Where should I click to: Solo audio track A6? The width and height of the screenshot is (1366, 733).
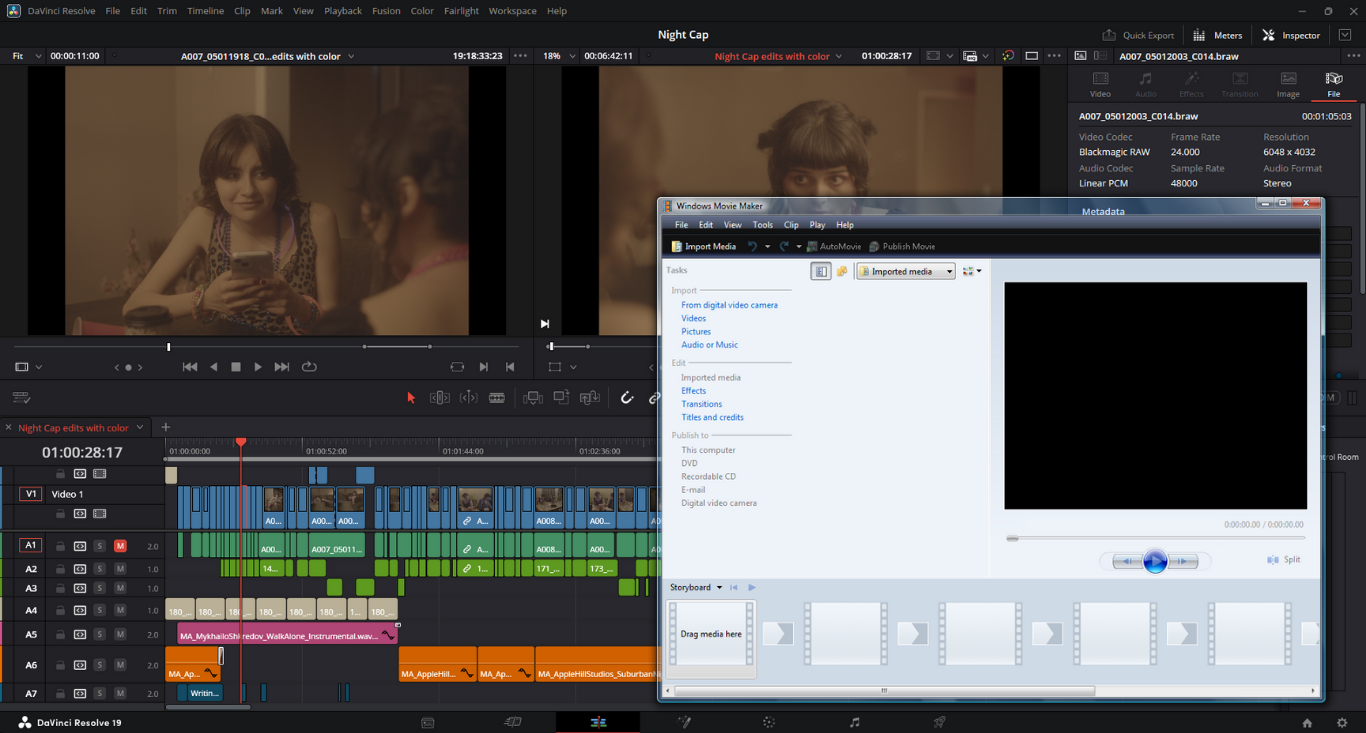[99, 665]
